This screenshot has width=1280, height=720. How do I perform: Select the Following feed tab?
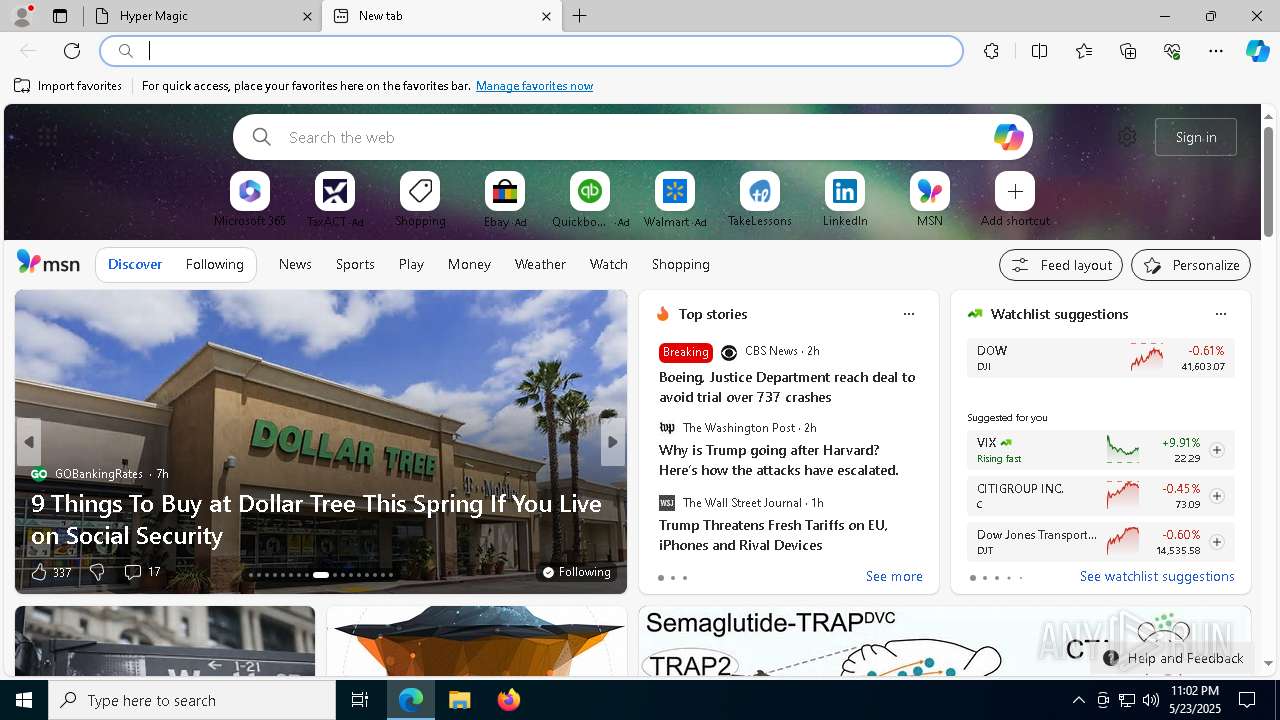214,264
